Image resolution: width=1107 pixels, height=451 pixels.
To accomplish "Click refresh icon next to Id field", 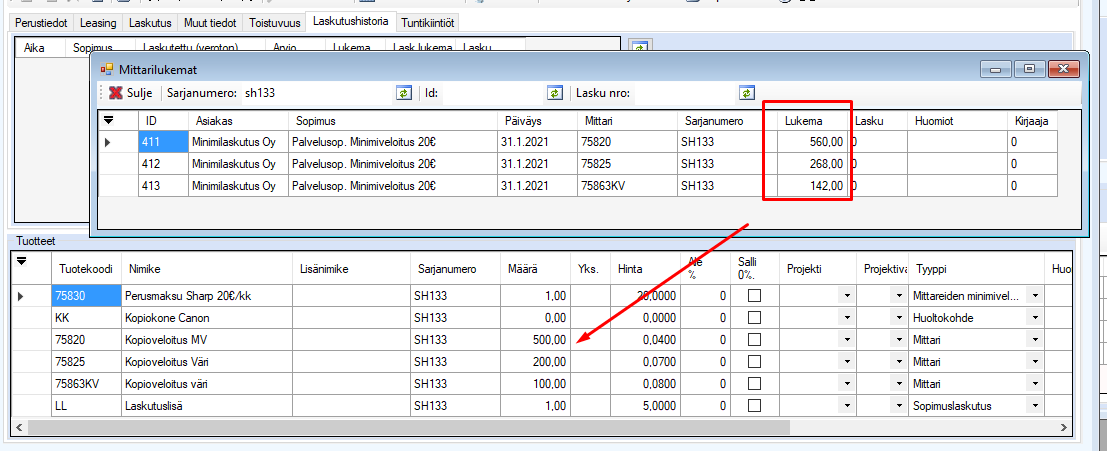I will tap(554, 92).
